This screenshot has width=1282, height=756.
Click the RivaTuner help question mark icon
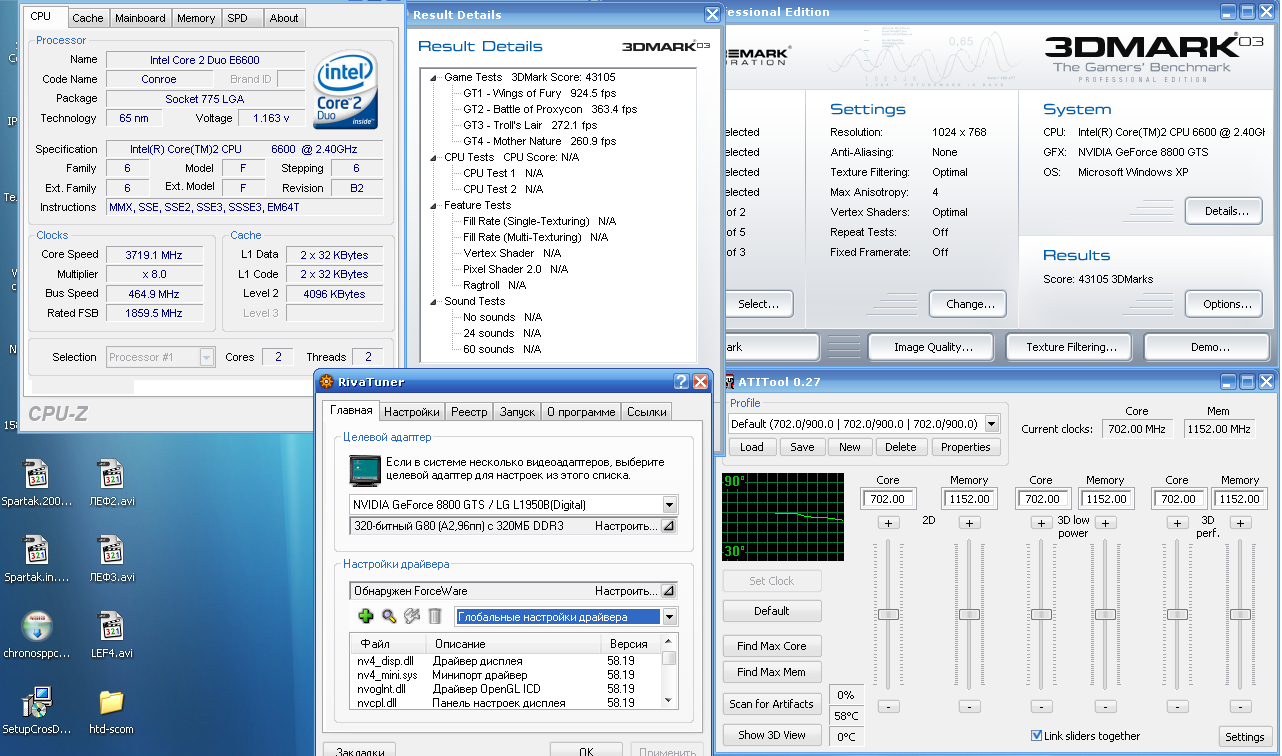click(x=681, y=381)
